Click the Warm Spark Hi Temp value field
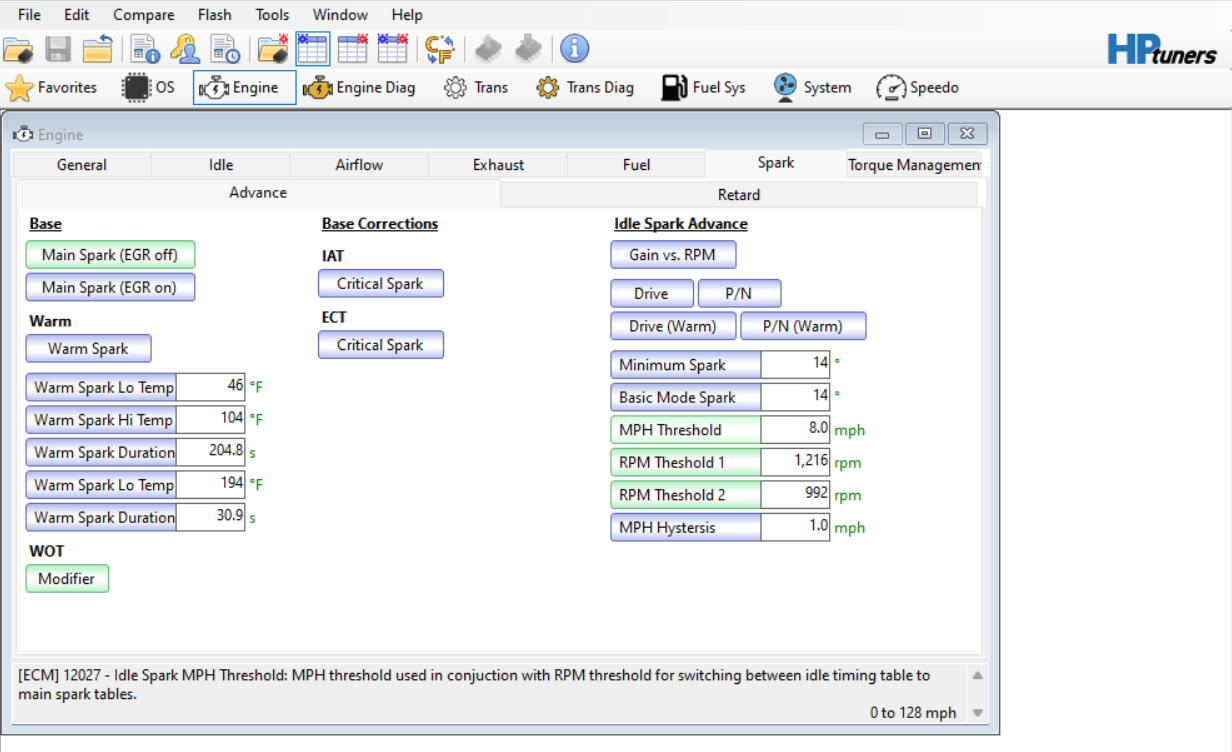This screenshot has height=752, width=1232. [210, 420]
